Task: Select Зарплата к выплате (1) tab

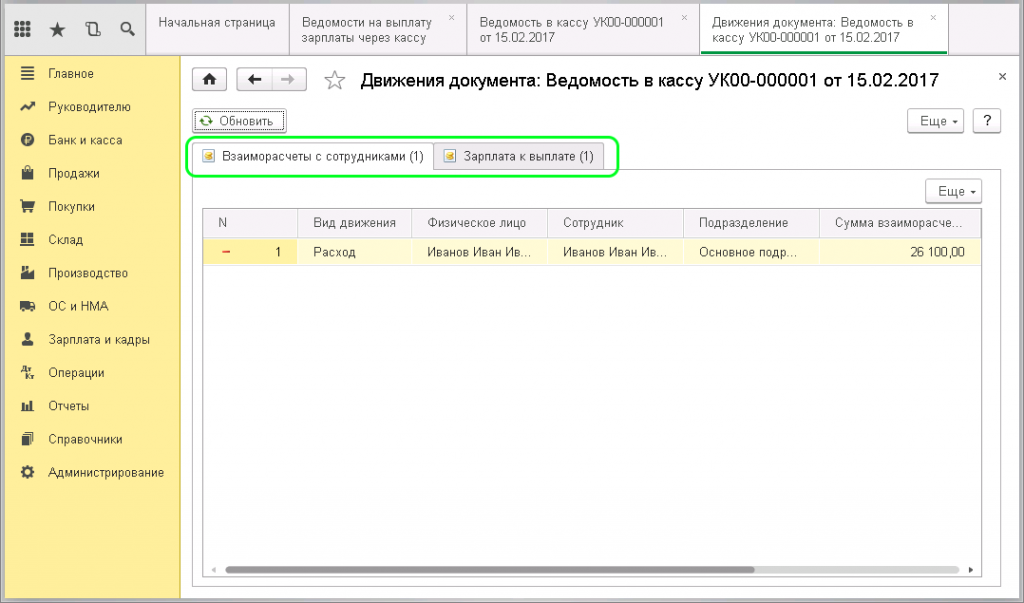Action: (x=519, y=157)
